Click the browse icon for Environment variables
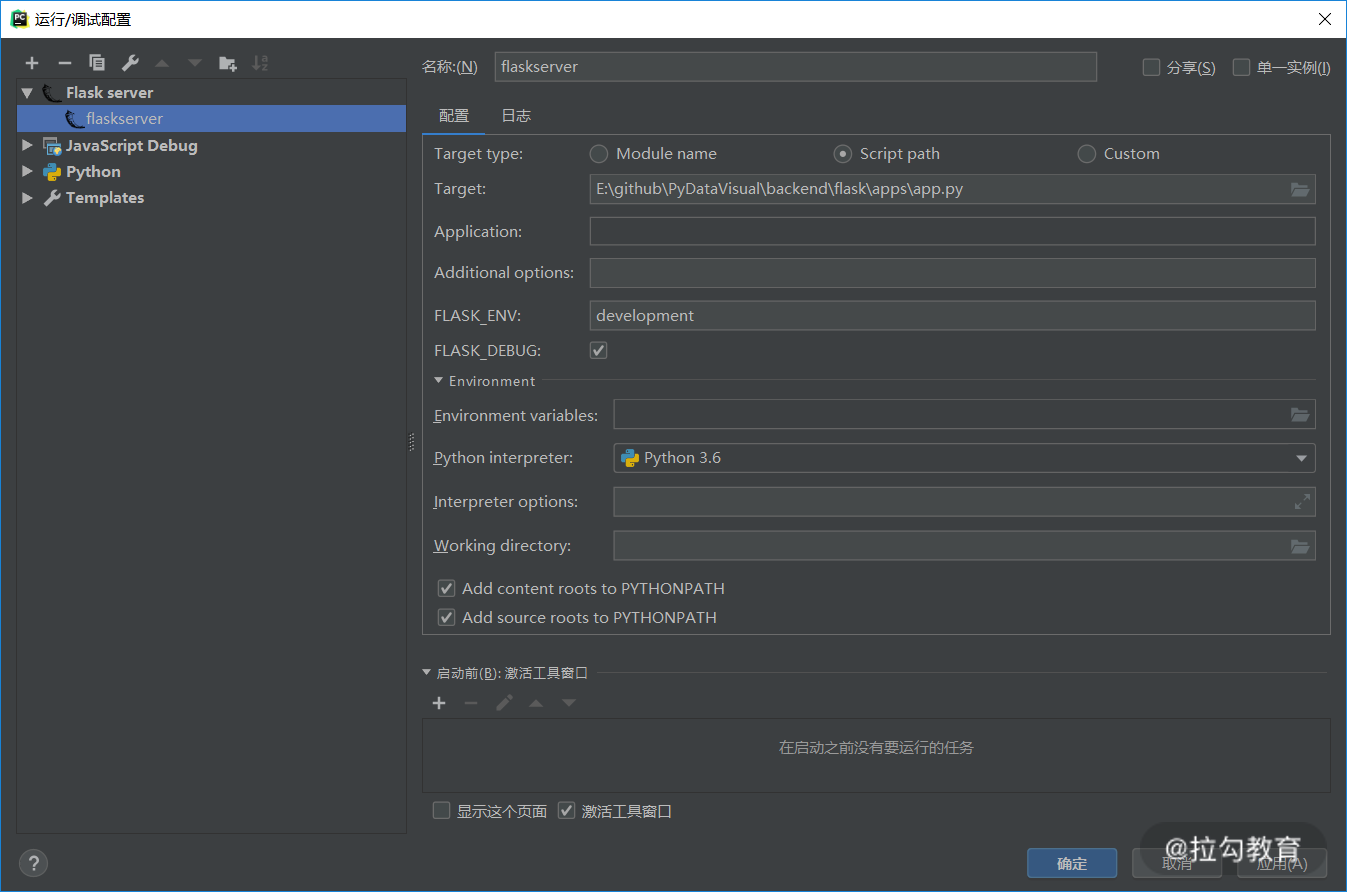 (x=1300, y=415)
